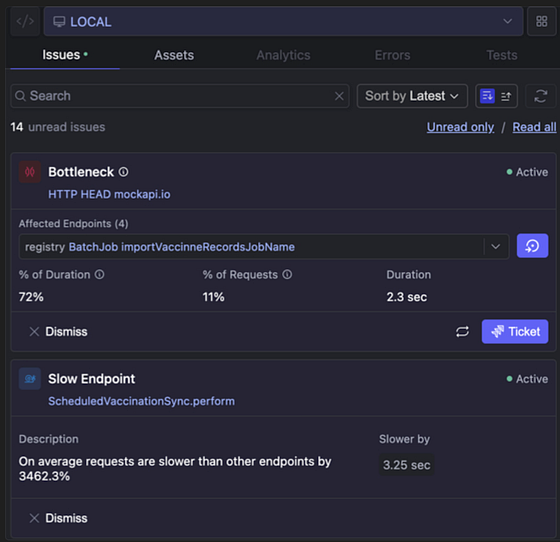
Task: Show info for % of Duration
Action: pyautogui.click(x=100, y=274)
